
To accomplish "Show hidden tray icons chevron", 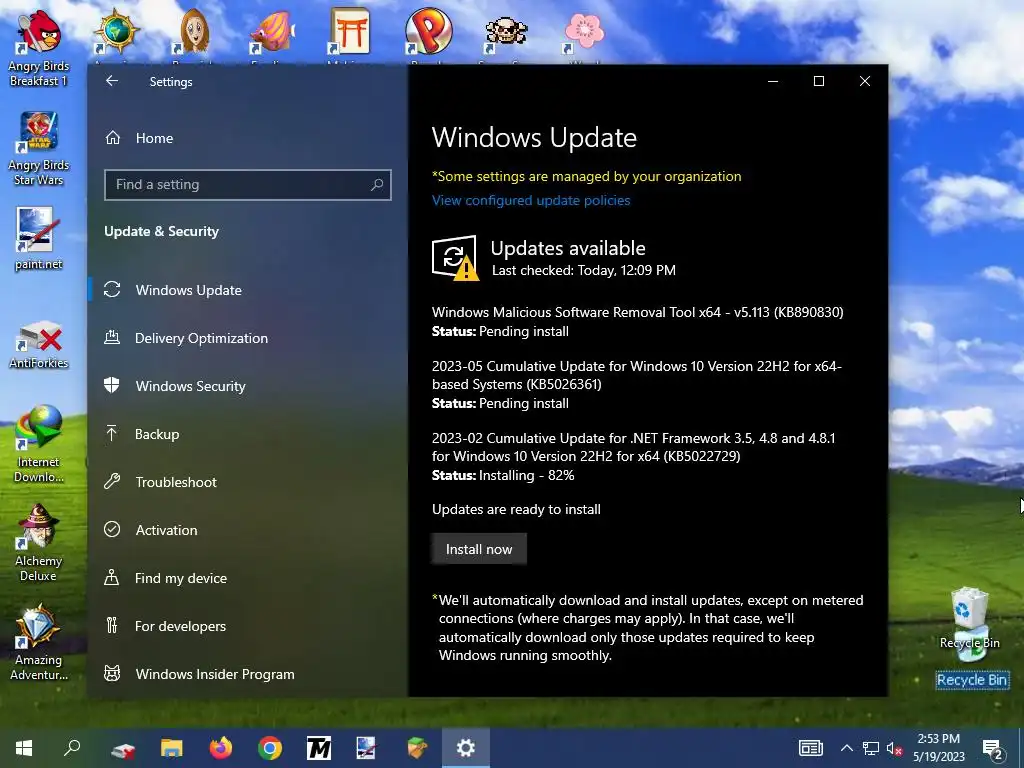I will [x=846, y=748].
